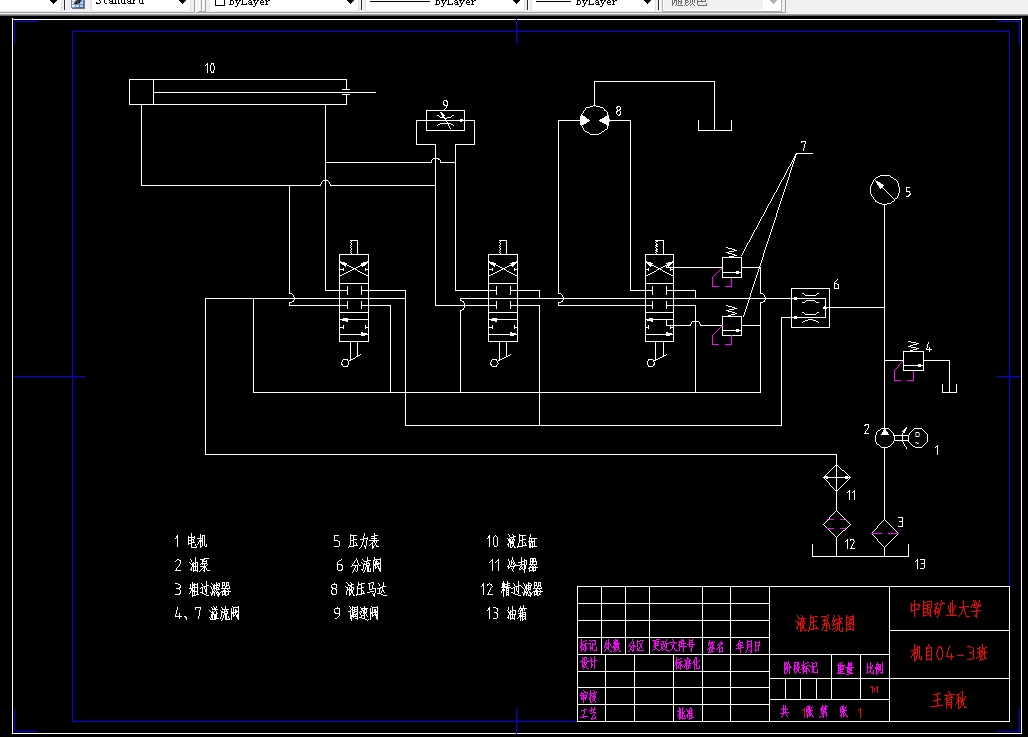The image size is (1028, 737).
Task: Select the fine filter symbol labeled 12
Action: (x=837, y=524)
